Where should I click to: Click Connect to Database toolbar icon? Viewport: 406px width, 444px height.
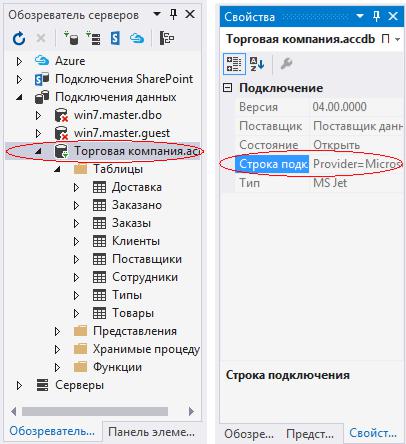pyautogui.click(x=71, y=38)
